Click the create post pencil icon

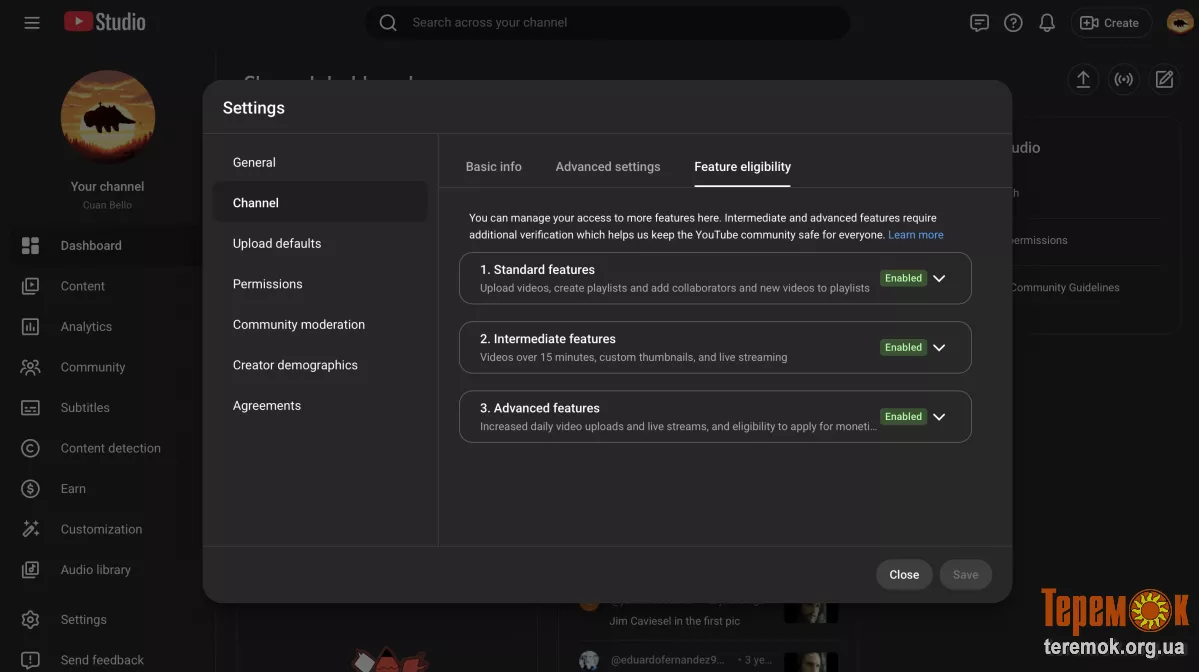[x=1164, y=80]
